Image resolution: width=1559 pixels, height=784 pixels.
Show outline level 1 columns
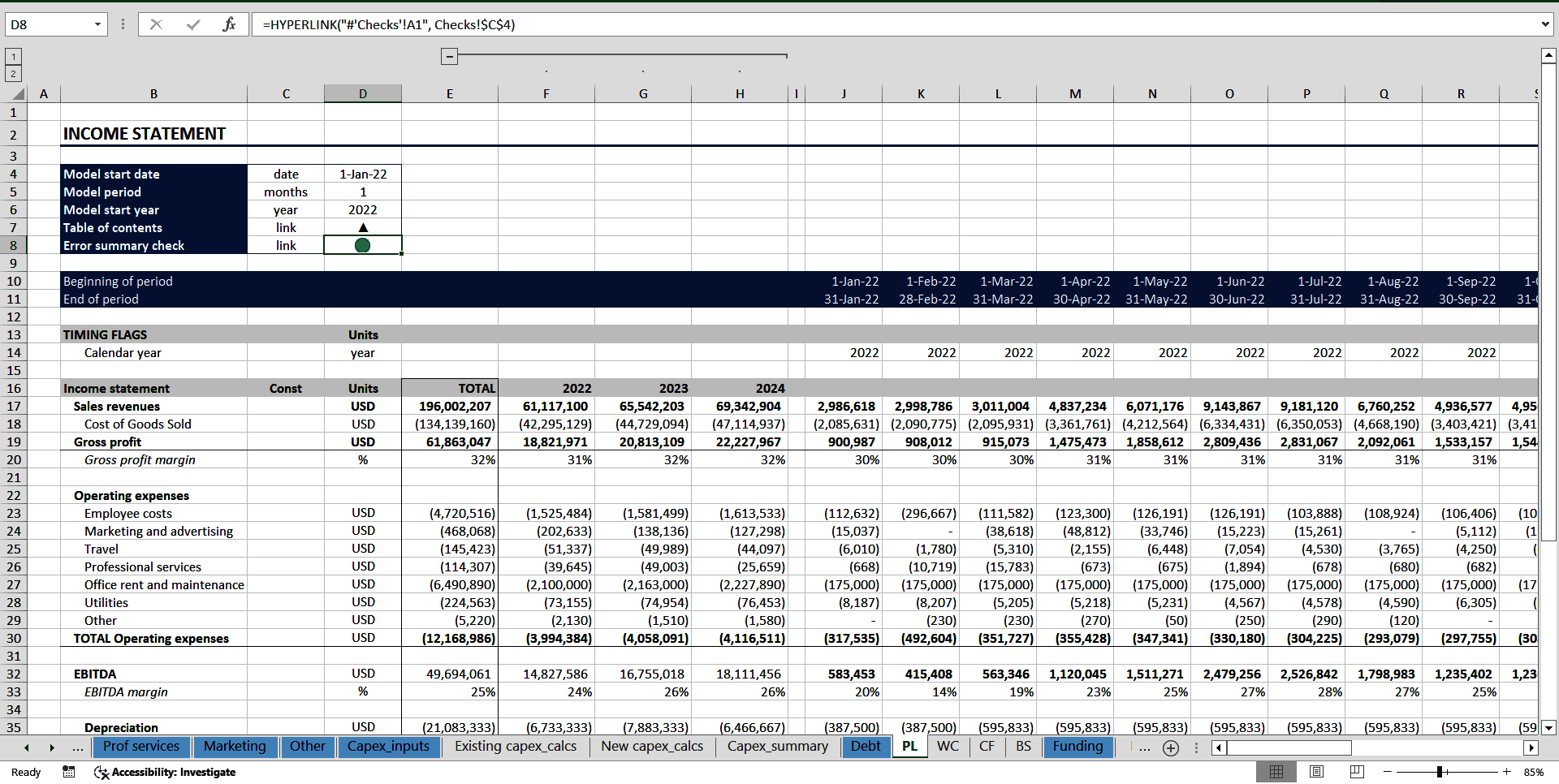13,56
